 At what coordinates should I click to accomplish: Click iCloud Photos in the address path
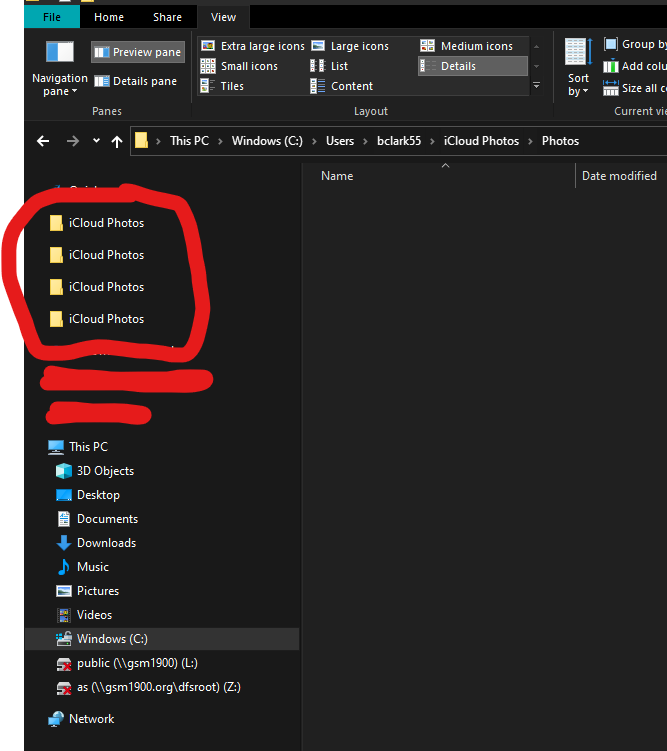click(481, 141)
